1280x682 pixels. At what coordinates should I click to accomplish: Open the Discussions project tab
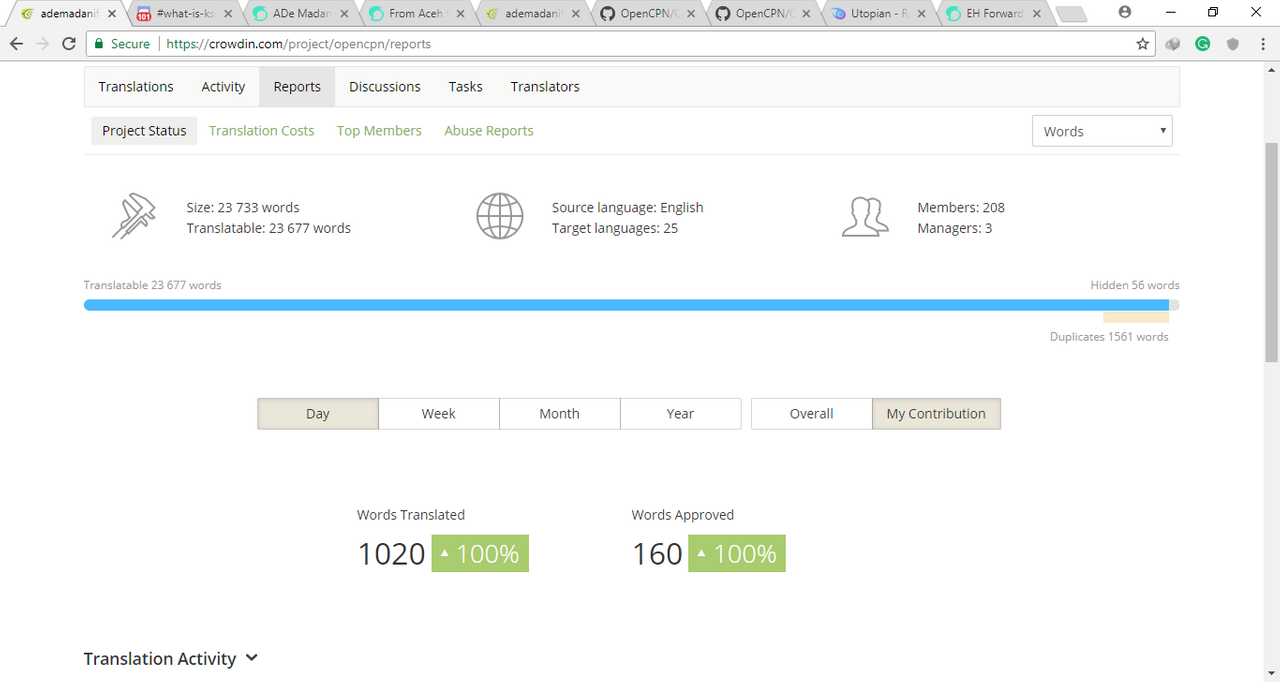pos(385,87)
